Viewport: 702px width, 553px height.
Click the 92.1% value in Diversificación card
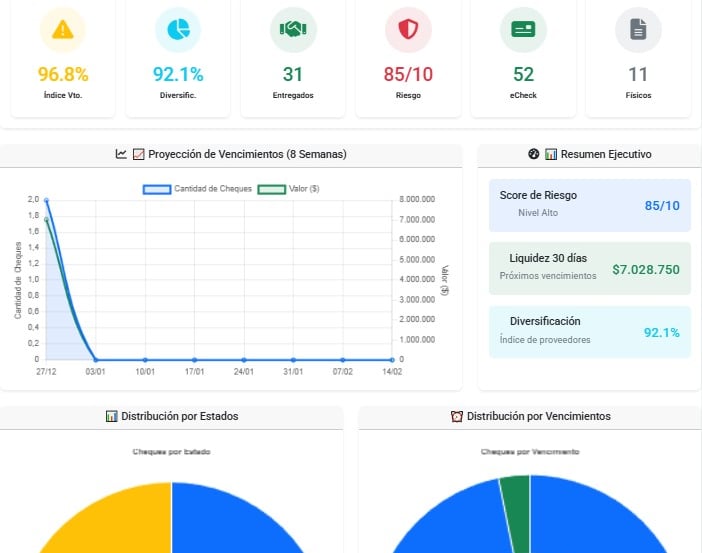click(662, 333)
